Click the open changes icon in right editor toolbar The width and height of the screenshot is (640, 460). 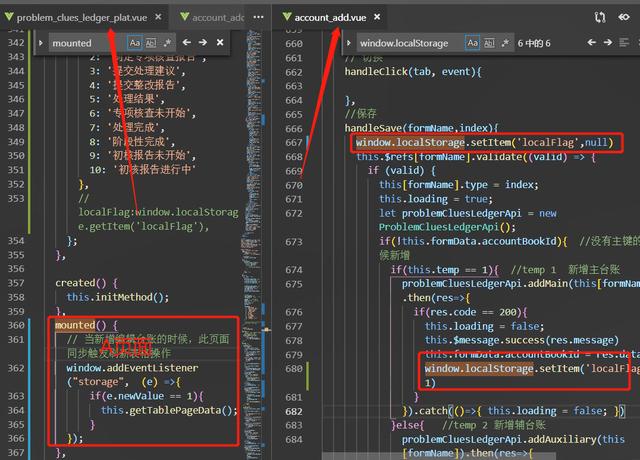[600, 17]
